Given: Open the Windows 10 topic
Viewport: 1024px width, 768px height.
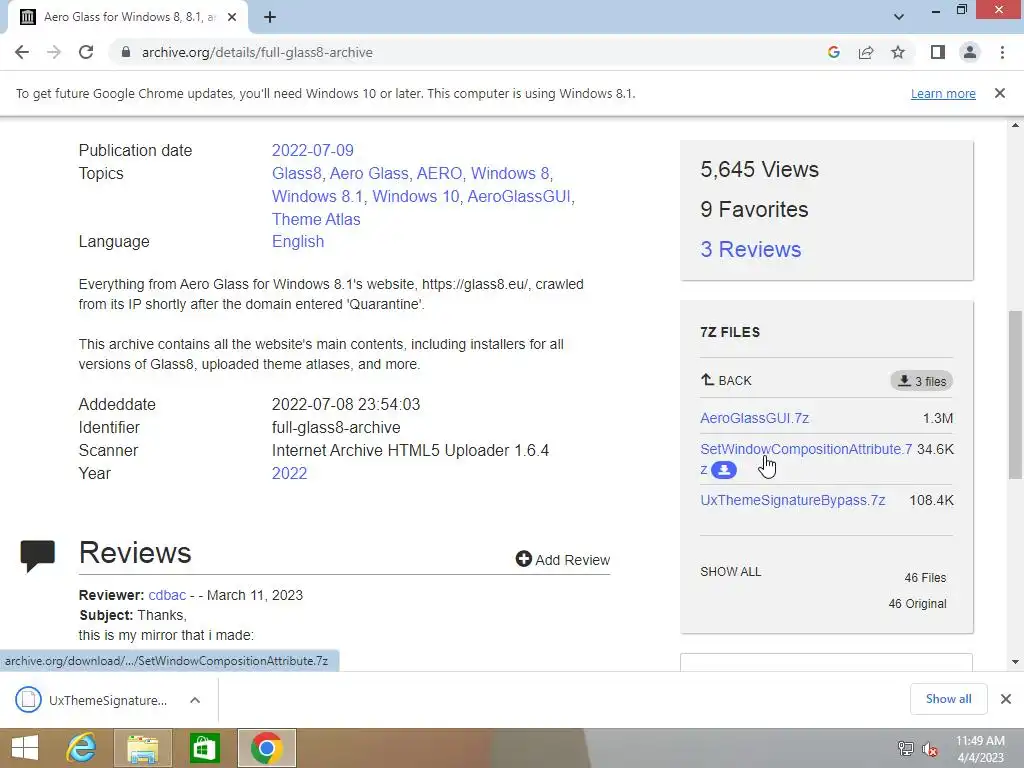Looking at the screenshot, I should (x=415, y=196).
